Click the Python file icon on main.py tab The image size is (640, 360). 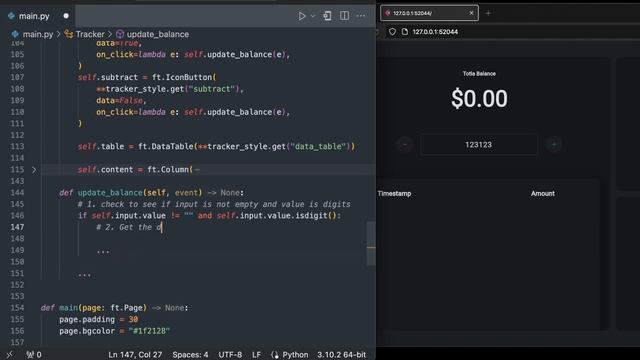coord(11,16)
